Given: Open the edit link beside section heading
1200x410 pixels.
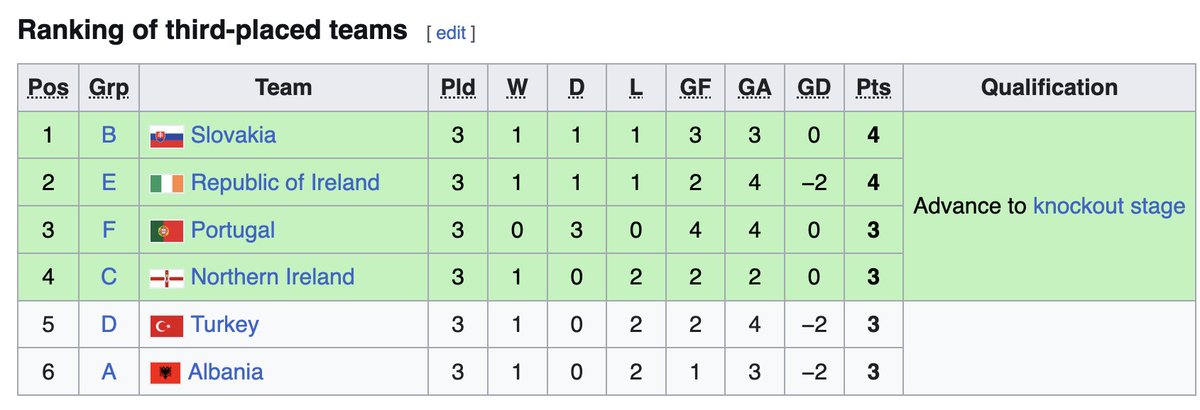Looking at the screenshot, I should coord(451,33).
